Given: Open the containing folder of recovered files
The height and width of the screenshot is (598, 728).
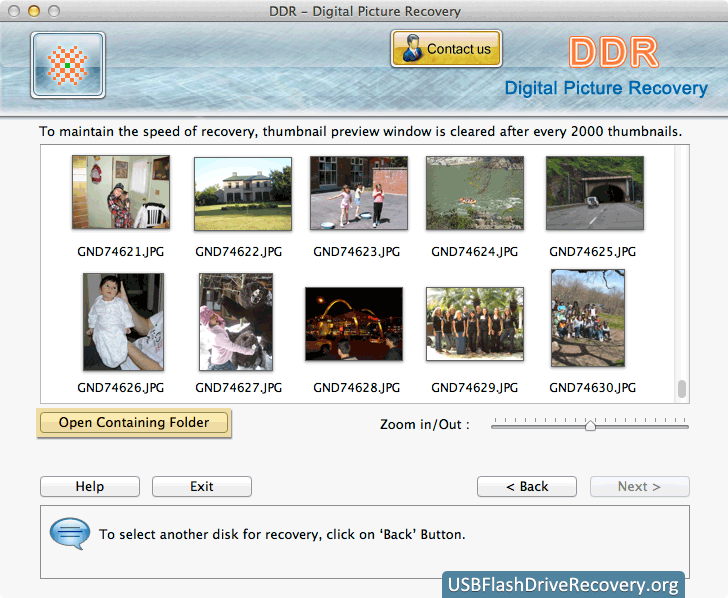Looking at the screenshot, I should [134, 422].
